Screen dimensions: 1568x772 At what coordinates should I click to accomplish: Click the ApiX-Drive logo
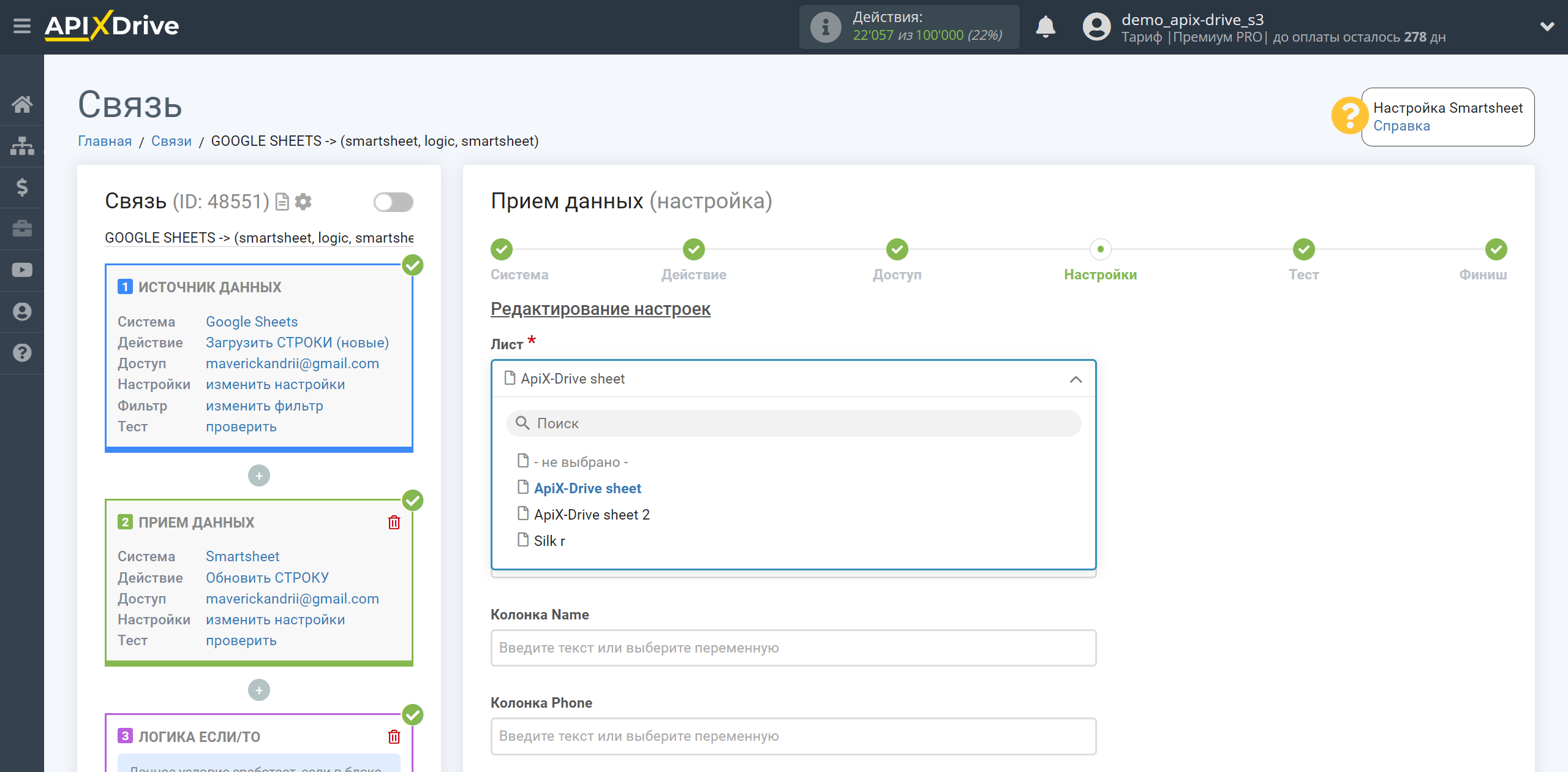[x=112, y=26]
